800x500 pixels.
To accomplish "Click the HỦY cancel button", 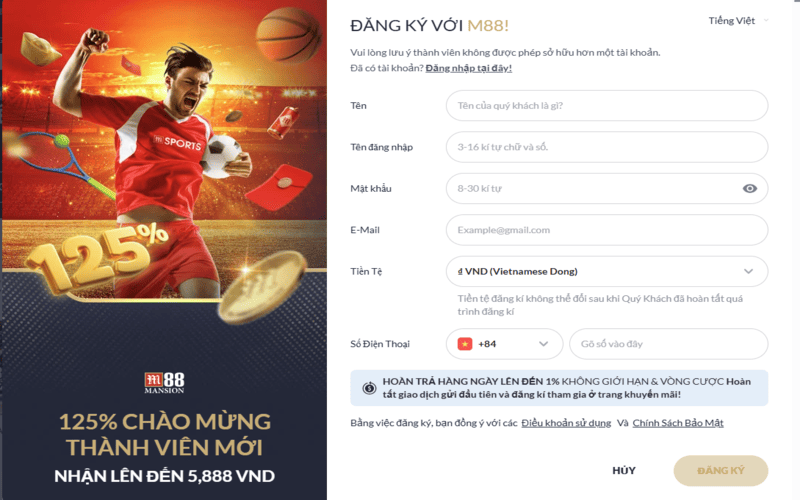I will coord(623,470).
